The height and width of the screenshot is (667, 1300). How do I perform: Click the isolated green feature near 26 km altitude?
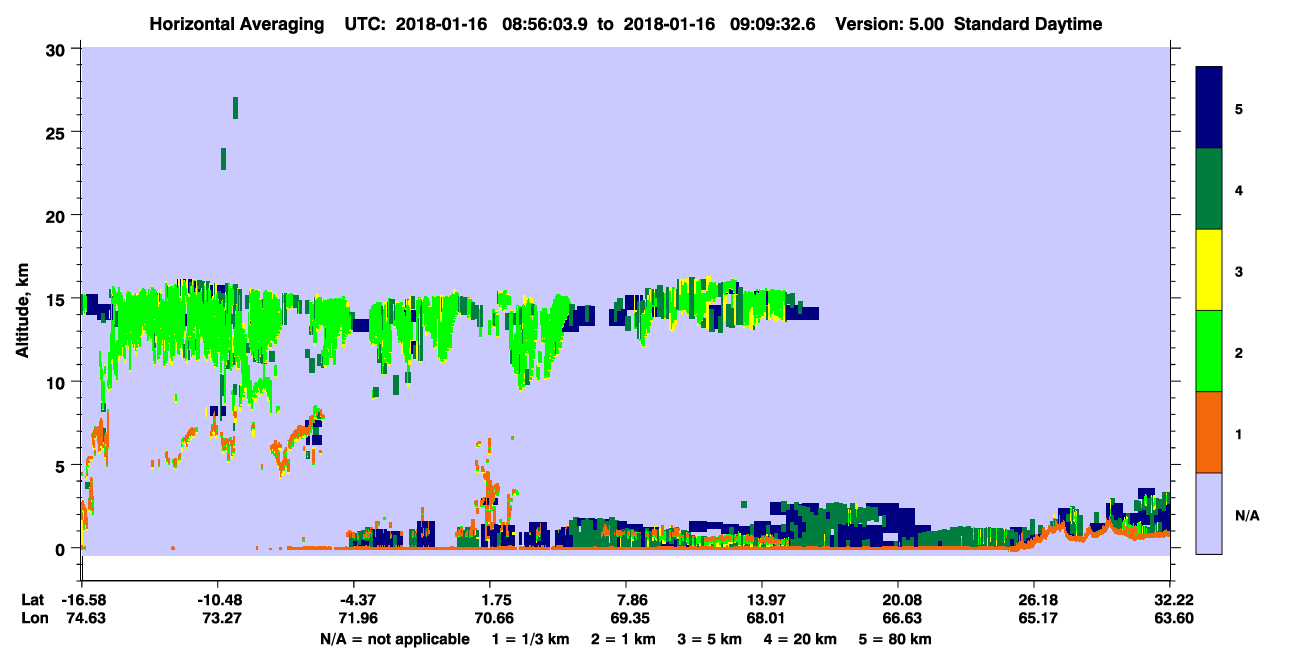(235, 107)
